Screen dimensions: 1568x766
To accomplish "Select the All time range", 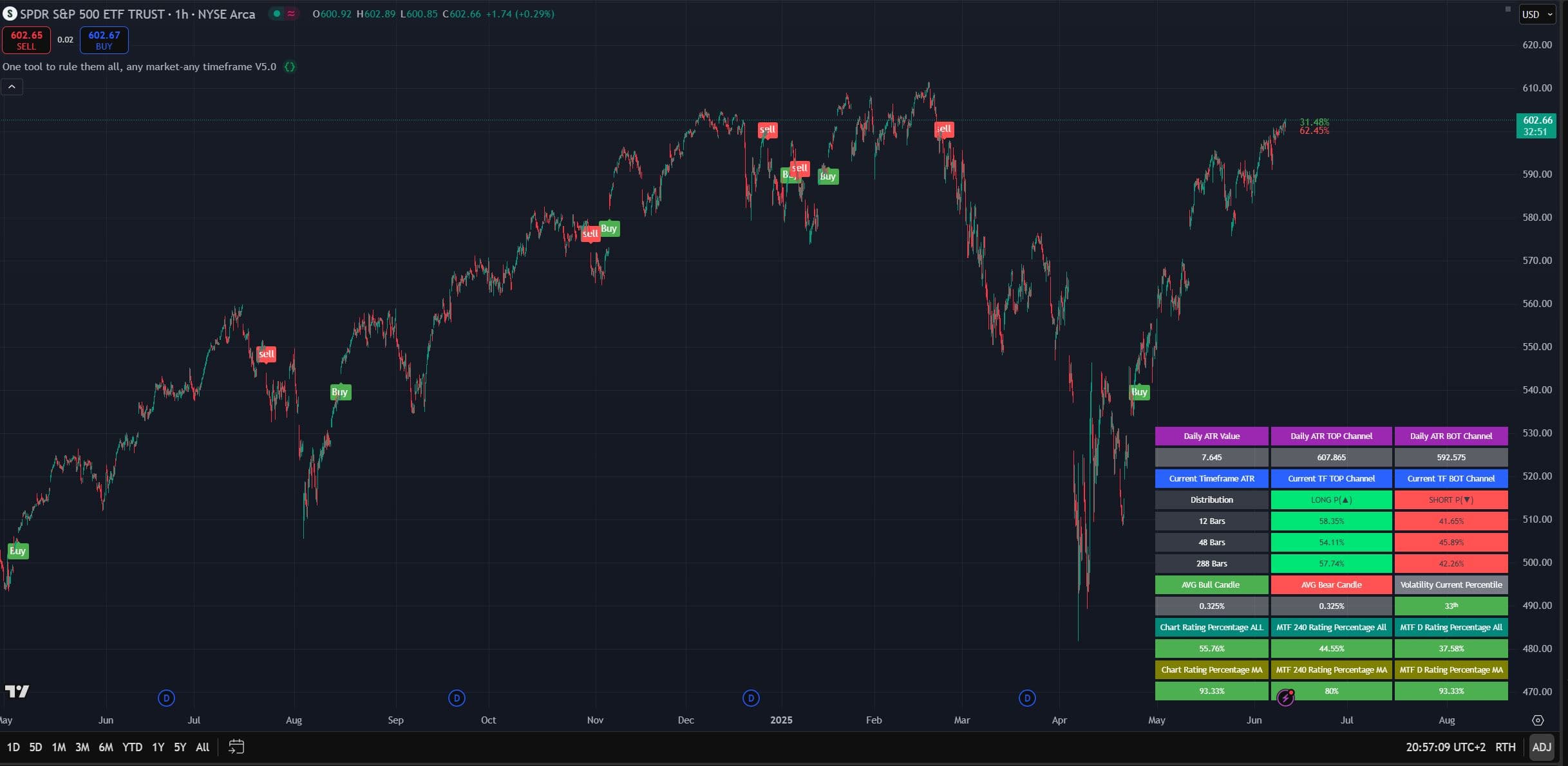I will (202, 747).
